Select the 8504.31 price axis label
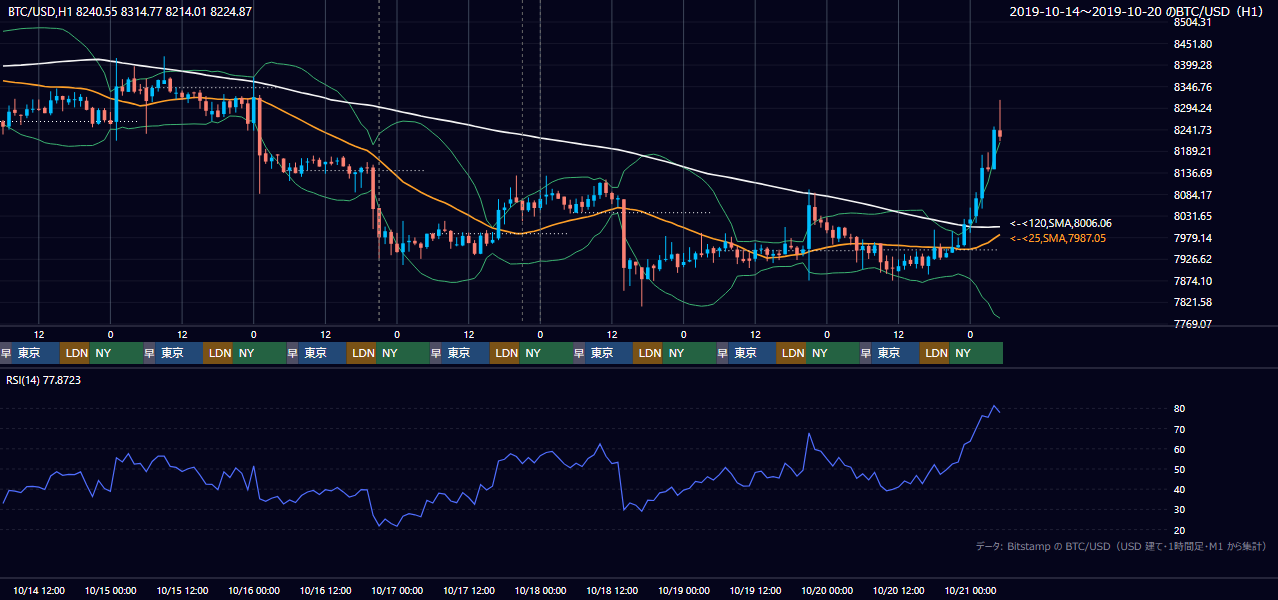 click(x=1193, y=22)
